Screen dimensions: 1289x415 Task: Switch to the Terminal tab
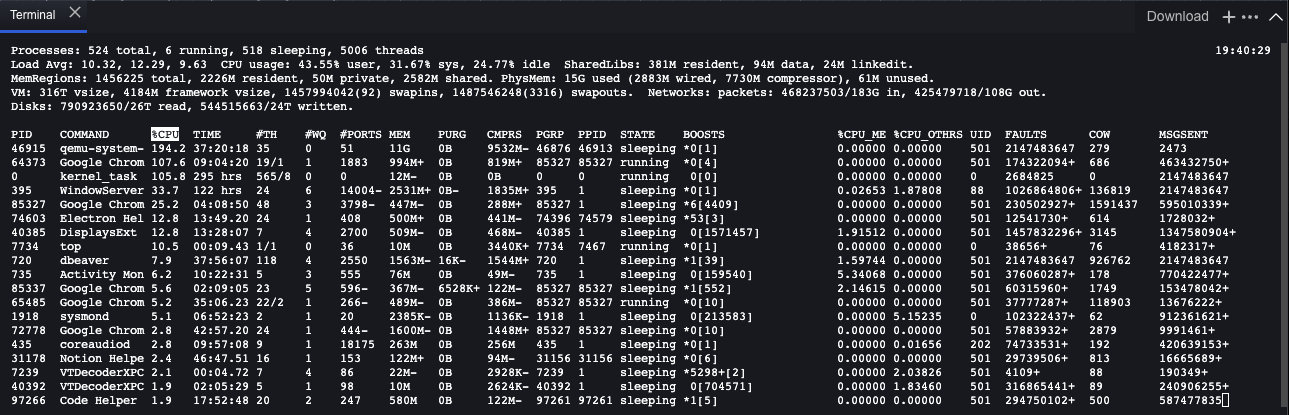32,16
